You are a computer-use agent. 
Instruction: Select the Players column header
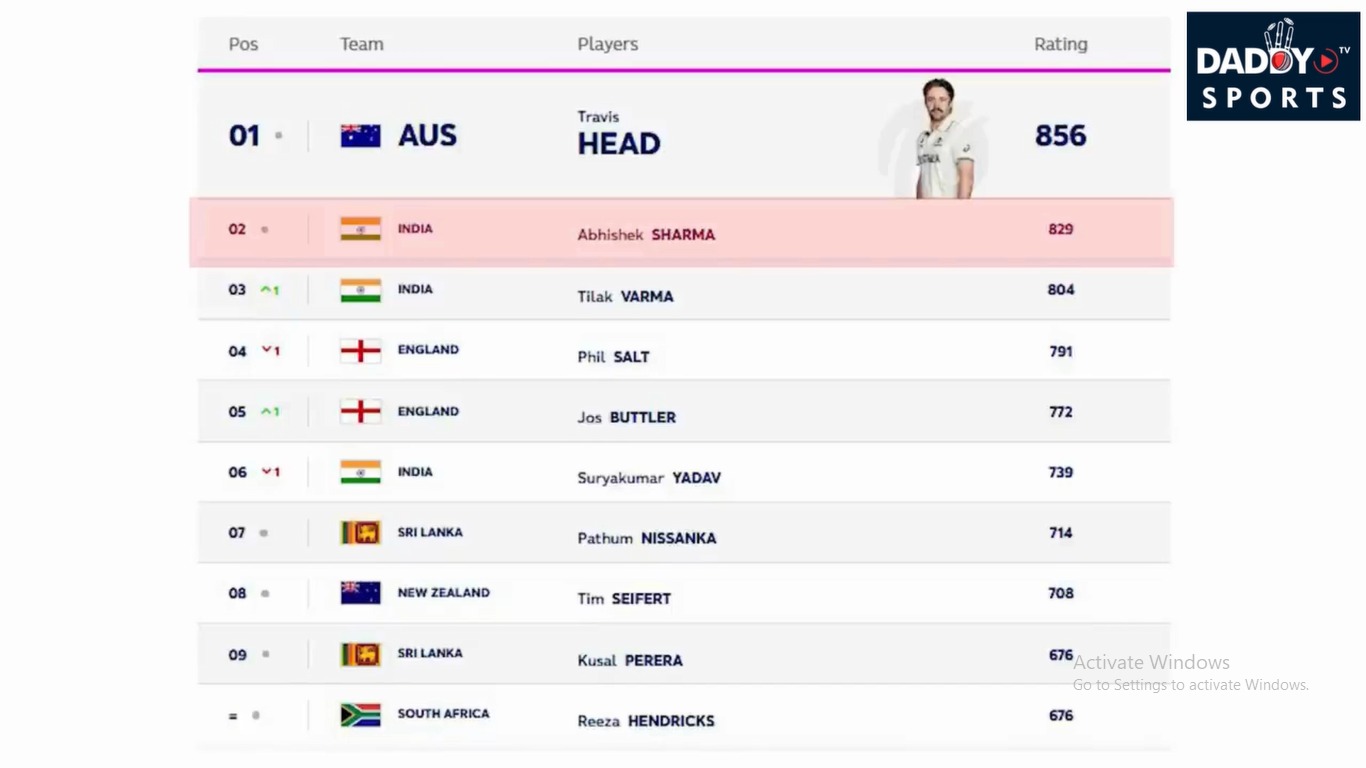click(x=607, y=44)
